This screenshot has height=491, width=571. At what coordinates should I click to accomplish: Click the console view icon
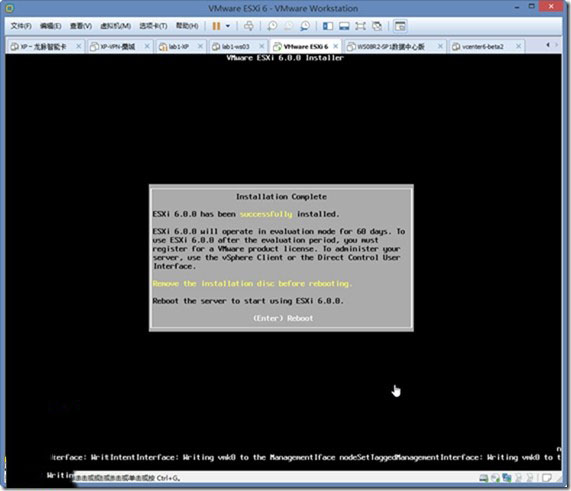(400, 26)
